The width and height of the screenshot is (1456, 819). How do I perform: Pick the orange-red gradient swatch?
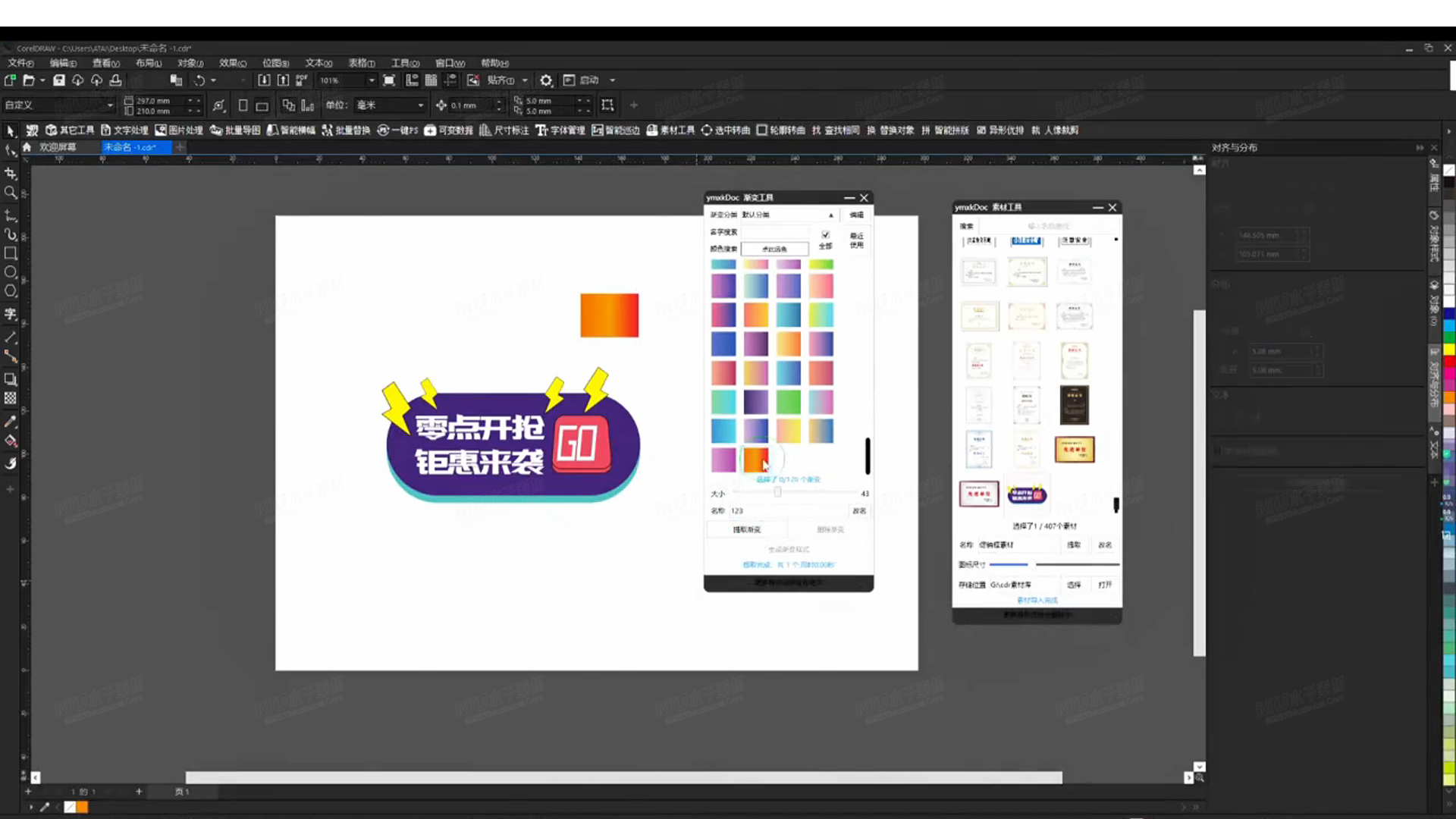(755, 459)
